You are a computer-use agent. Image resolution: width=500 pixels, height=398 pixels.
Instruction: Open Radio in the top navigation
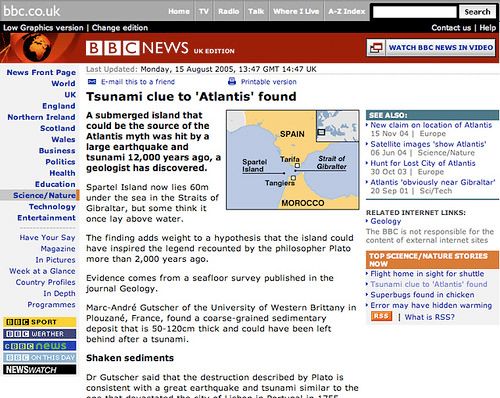[x=229, y=11]
